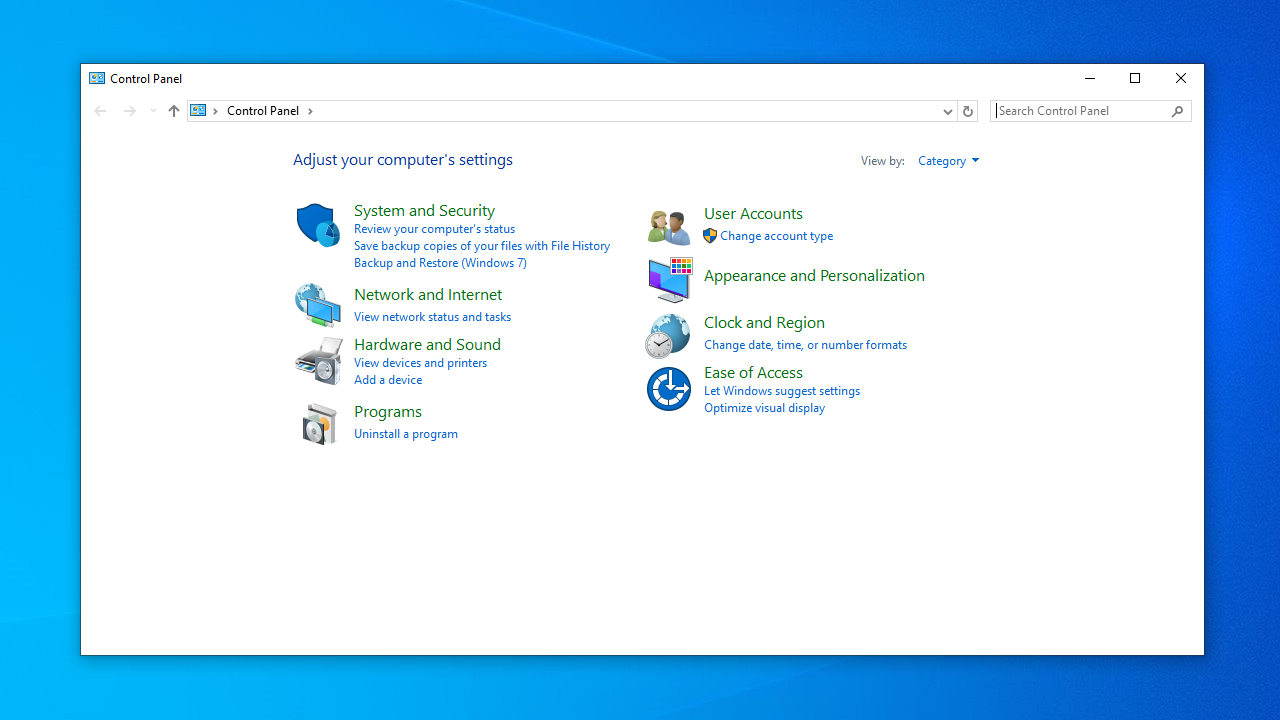Open the User Accounts people icon

tap(668, 227)
